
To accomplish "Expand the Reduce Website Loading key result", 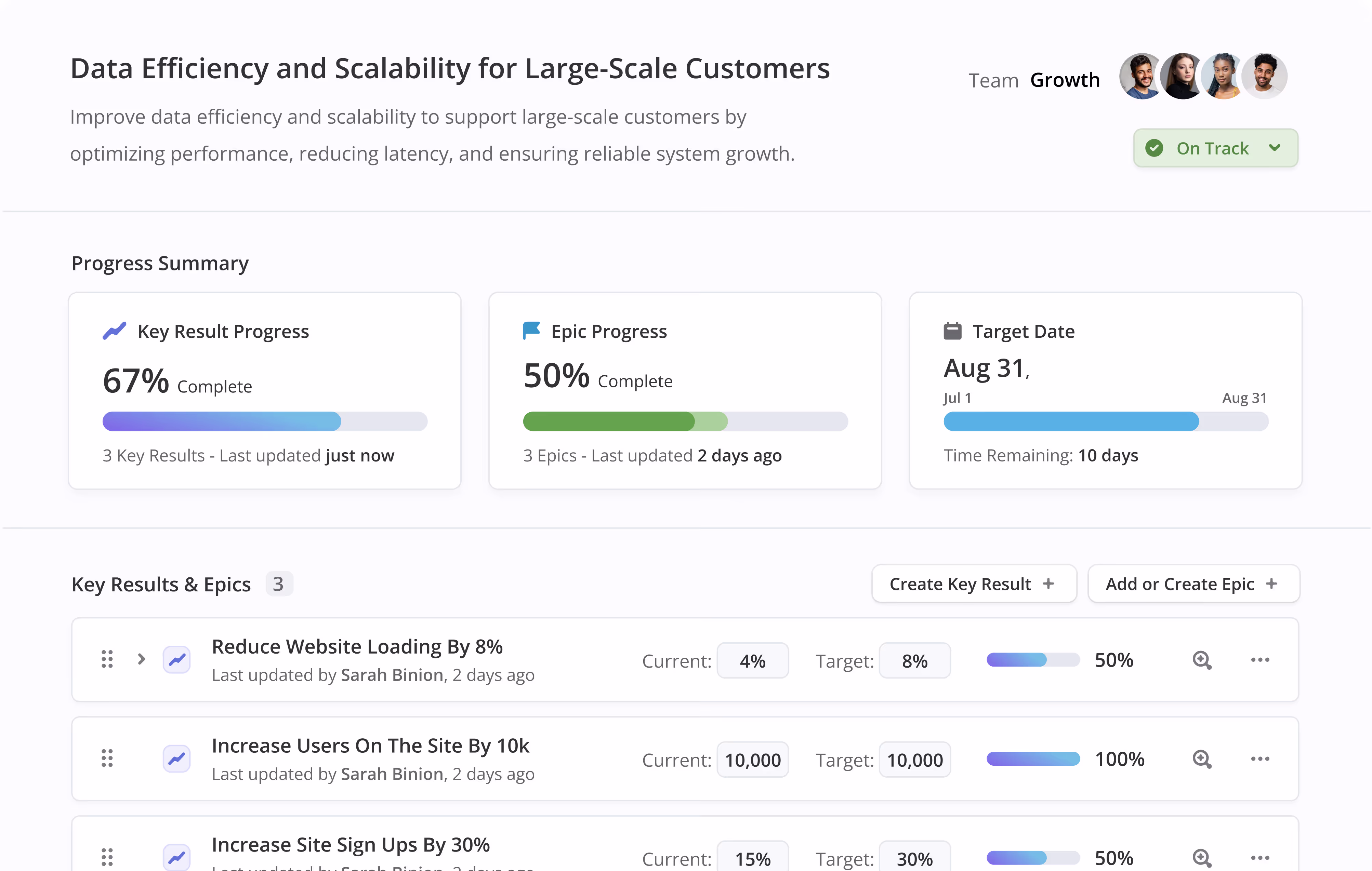I will pos(141,659).
